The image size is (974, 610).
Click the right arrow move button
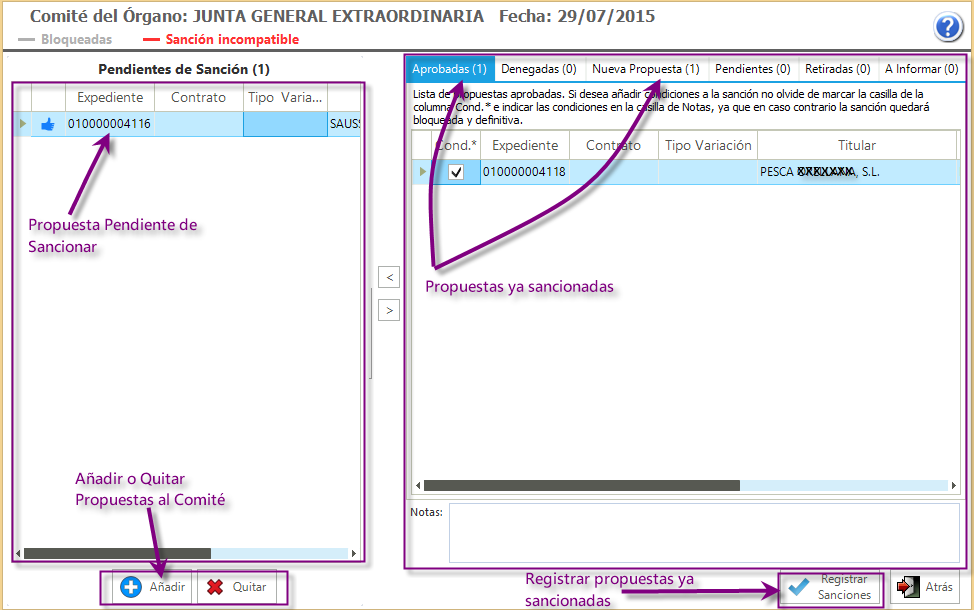[390, 310]
